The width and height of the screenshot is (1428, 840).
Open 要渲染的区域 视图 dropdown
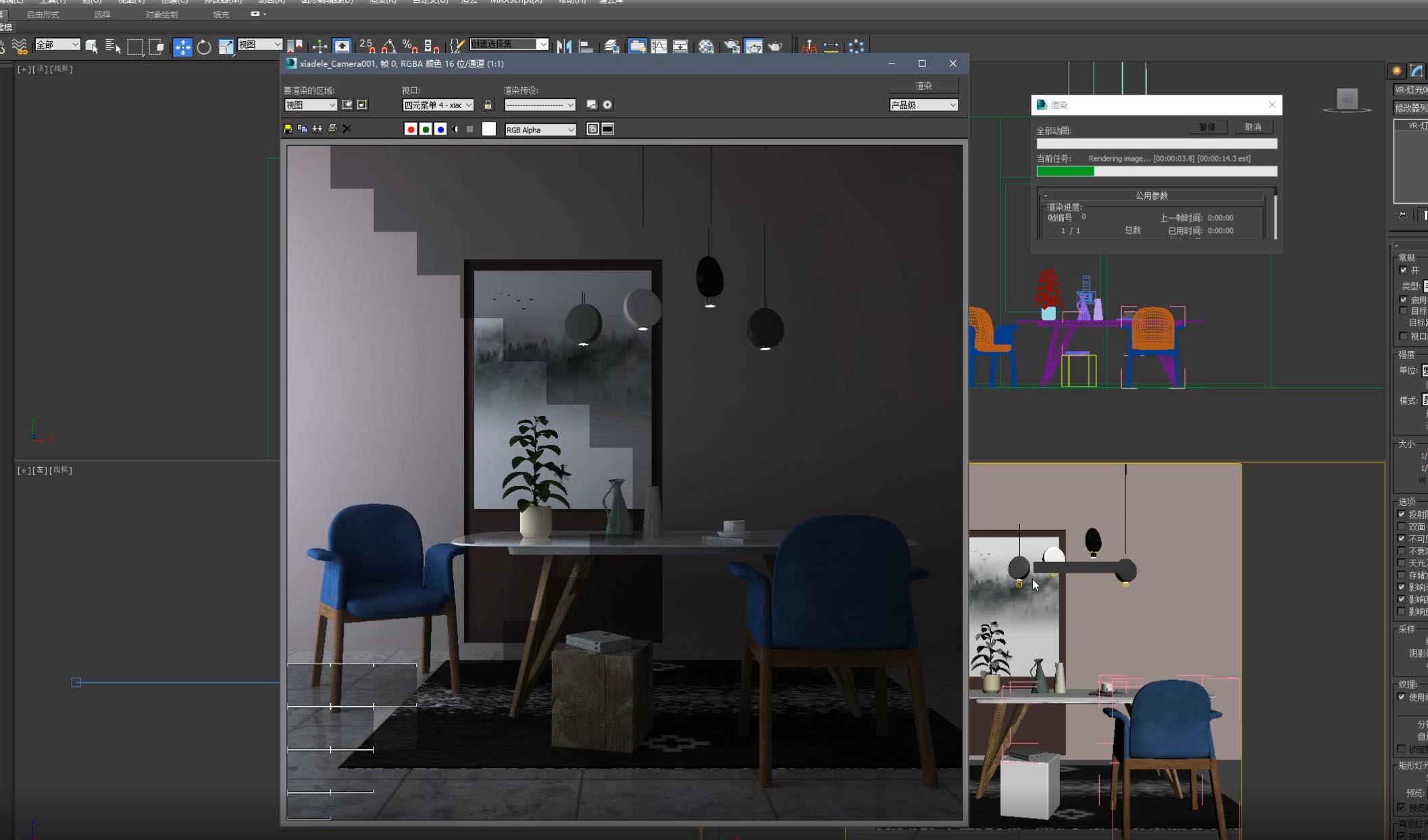click(311, 105)
